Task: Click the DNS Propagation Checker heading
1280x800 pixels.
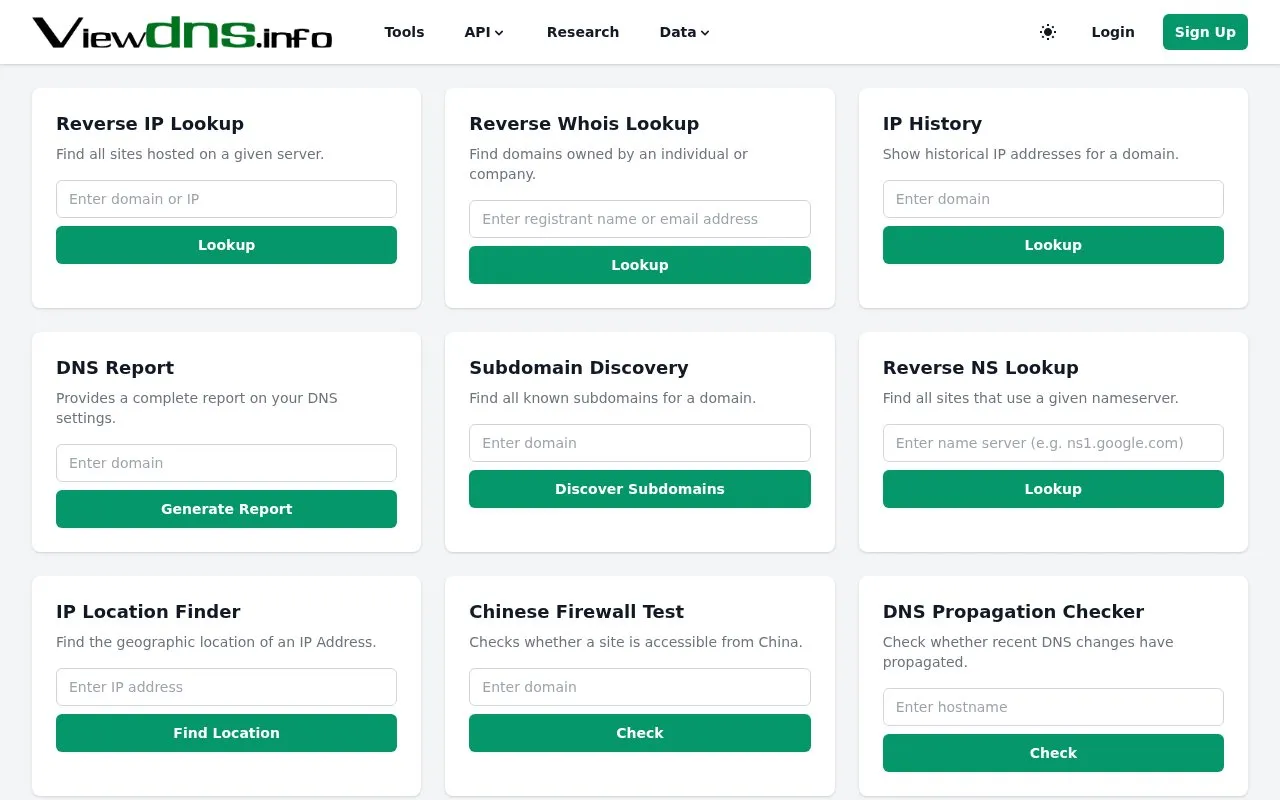Action: [1013, 612]
